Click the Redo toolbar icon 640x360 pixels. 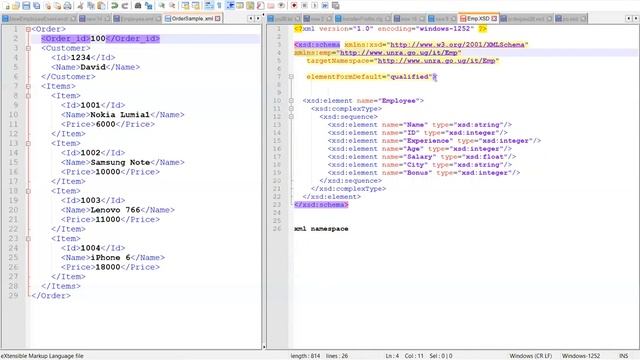pos(125,6)
